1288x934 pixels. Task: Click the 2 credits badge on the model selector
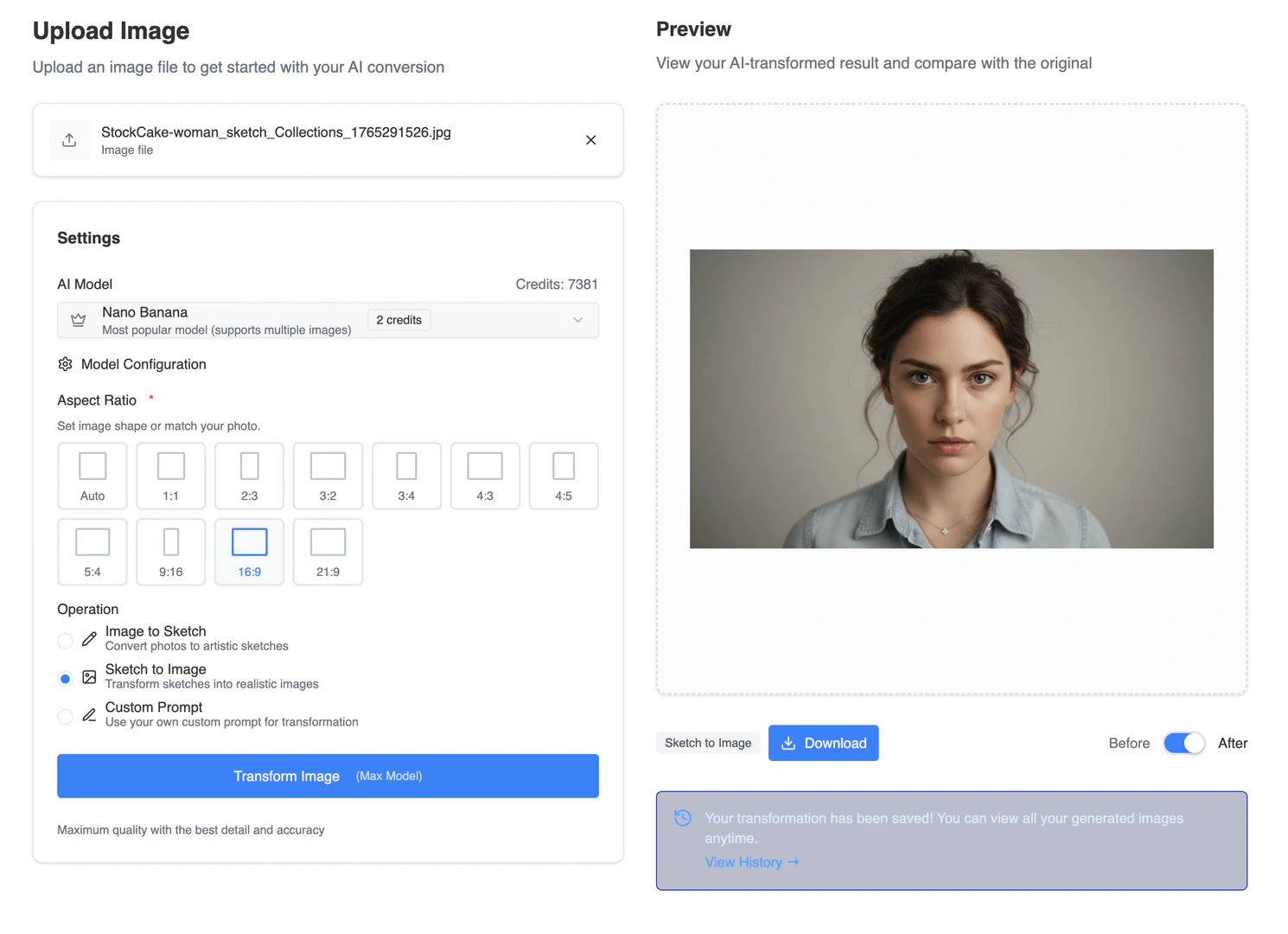click(x=399, y=319)
